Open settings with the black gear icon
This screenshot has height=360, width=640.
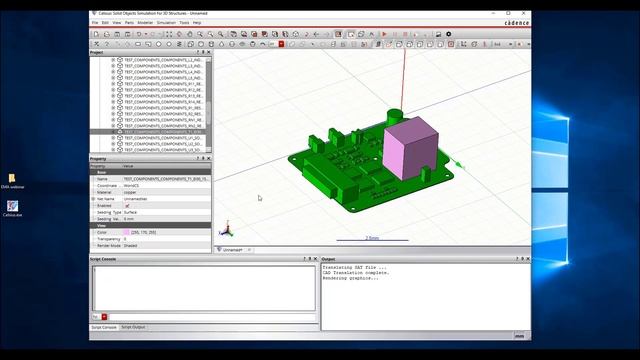click(x=449, y=34)
